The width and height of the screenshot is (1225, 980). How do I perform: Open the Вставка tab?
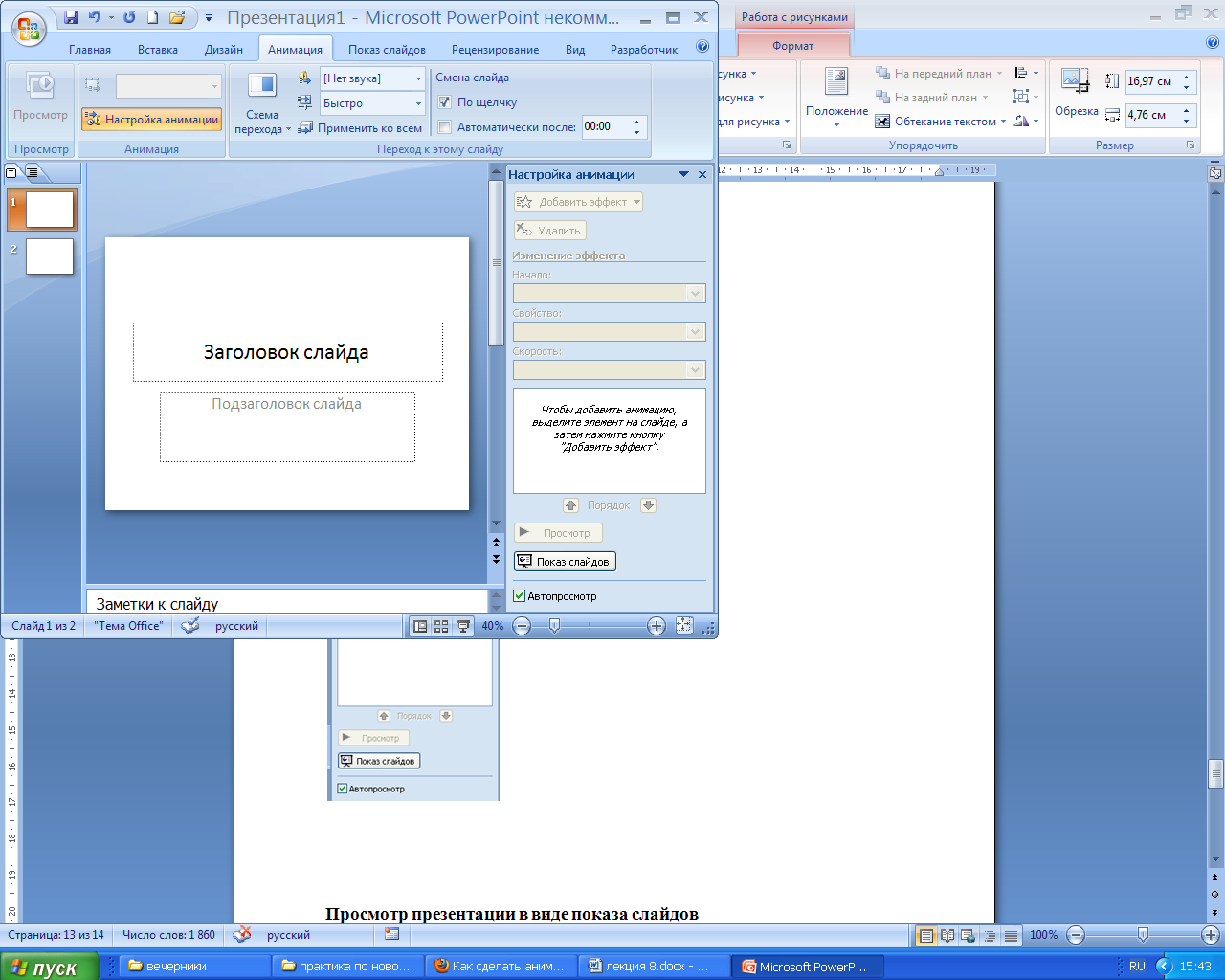158,50
